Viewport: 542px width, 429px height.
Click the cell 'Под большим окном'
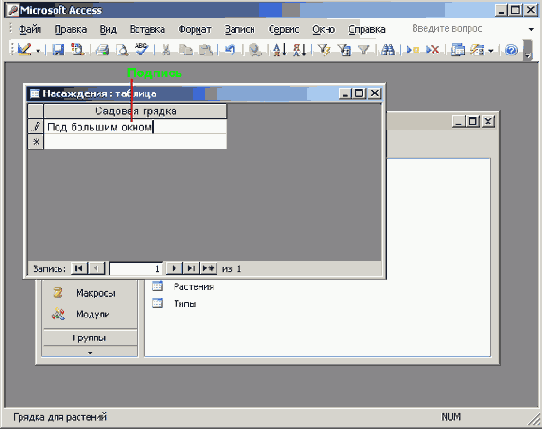[135, 127]
